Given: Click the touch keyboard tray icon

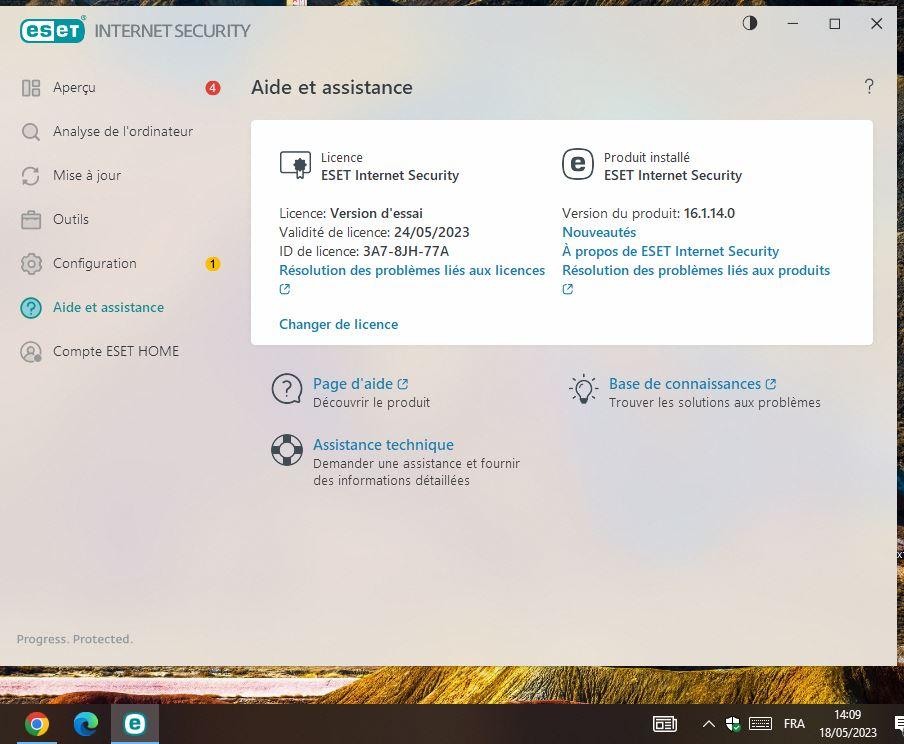Looking at the screenshot, I should pos(760,724).
